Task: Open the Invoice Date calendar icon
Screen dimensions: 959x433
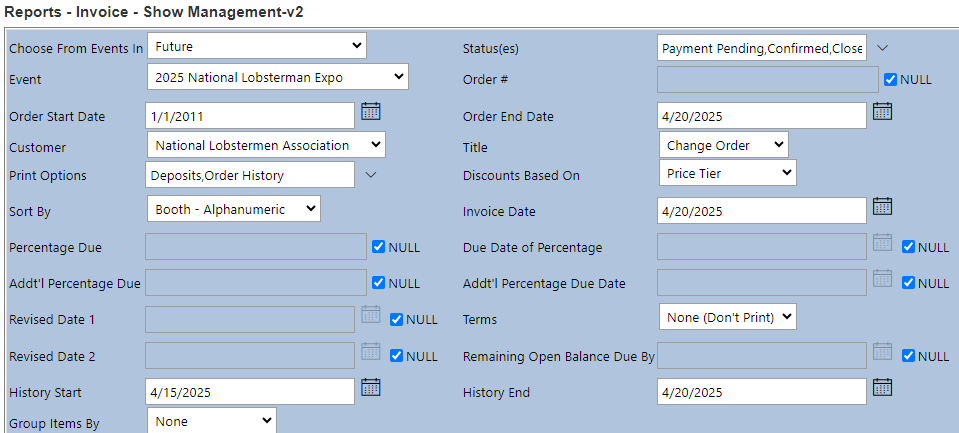Action: (x=882, y=207)
